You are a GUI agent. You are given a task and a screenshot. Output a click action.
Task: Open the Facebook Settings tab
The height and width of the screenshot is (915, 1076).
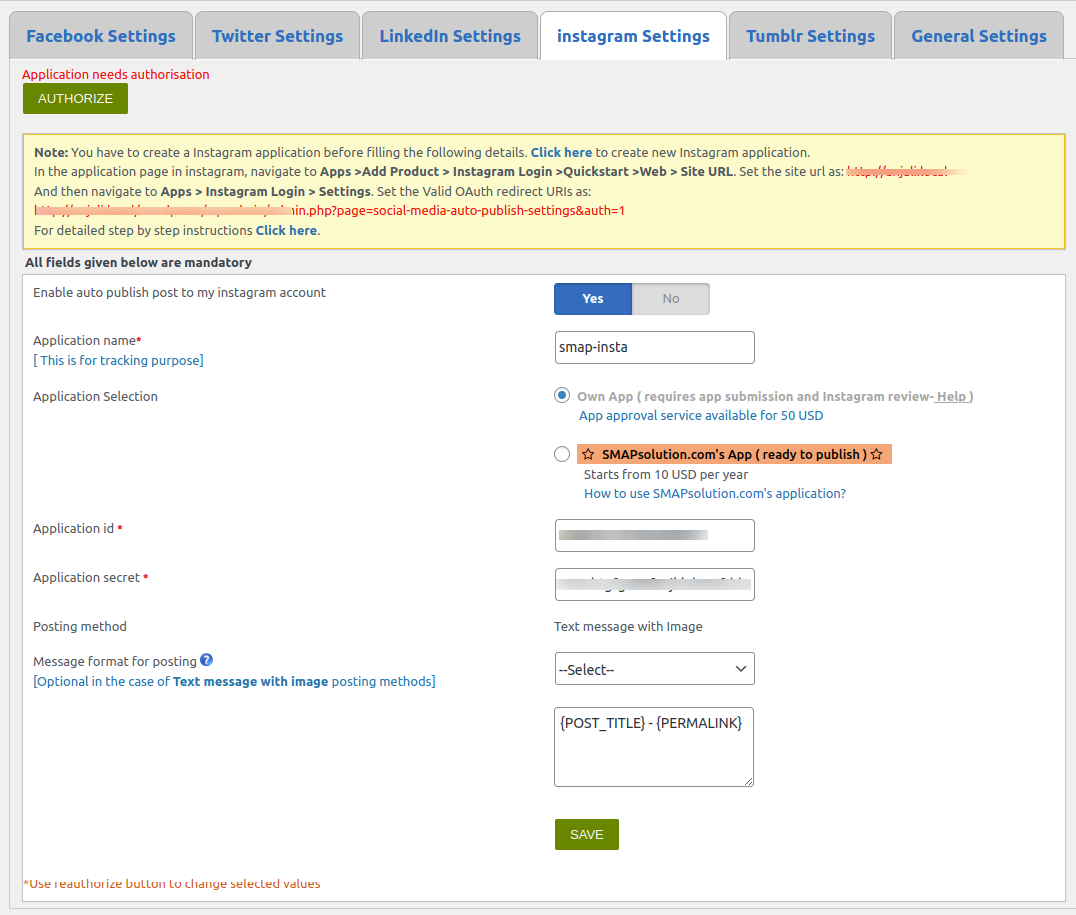(101, 35)
